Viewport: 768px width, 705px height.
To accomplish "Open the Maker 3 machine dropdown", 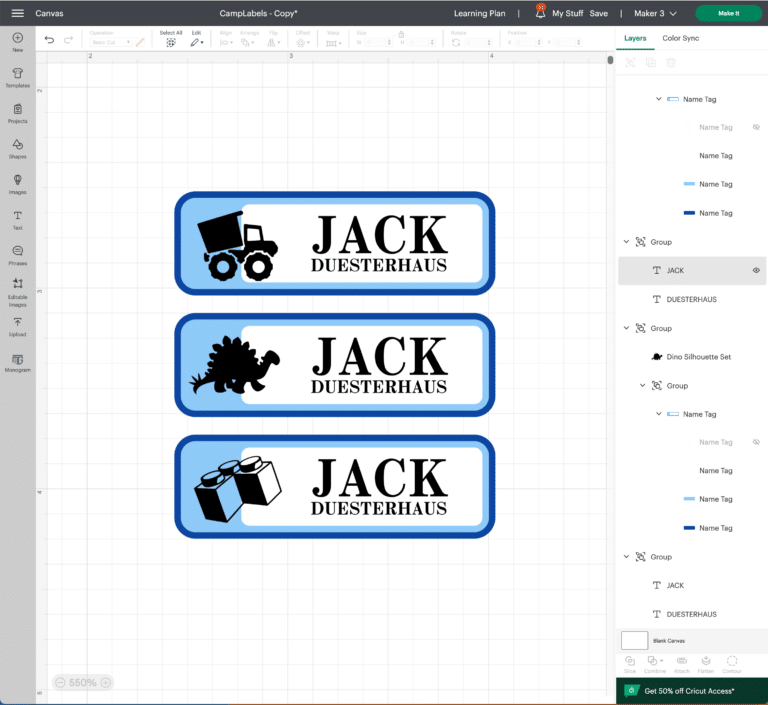I will click(655, 13).
